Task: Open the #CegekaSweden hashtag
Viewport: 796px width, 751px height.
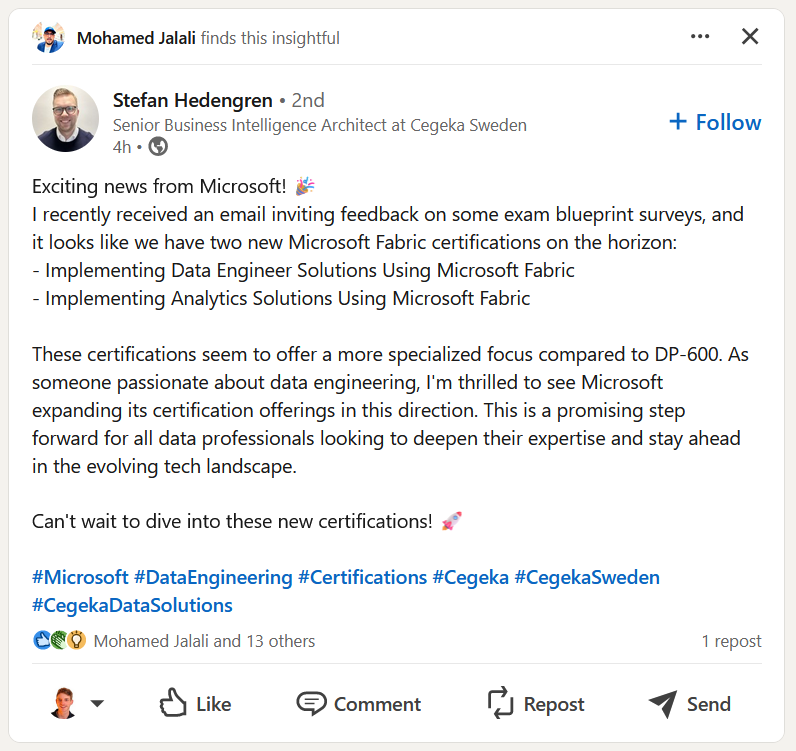Action: pyautogui.click(x=587, y=577)
